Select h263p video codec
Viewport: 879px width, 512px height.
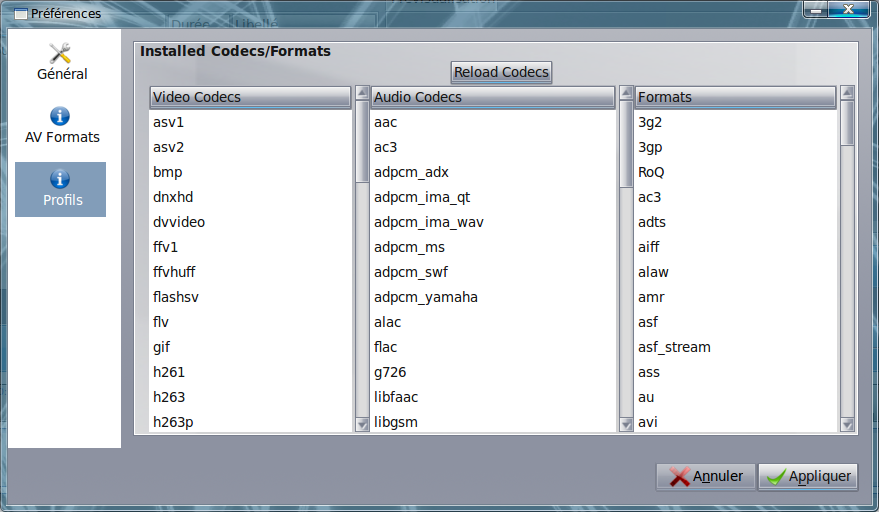point(250,421)
